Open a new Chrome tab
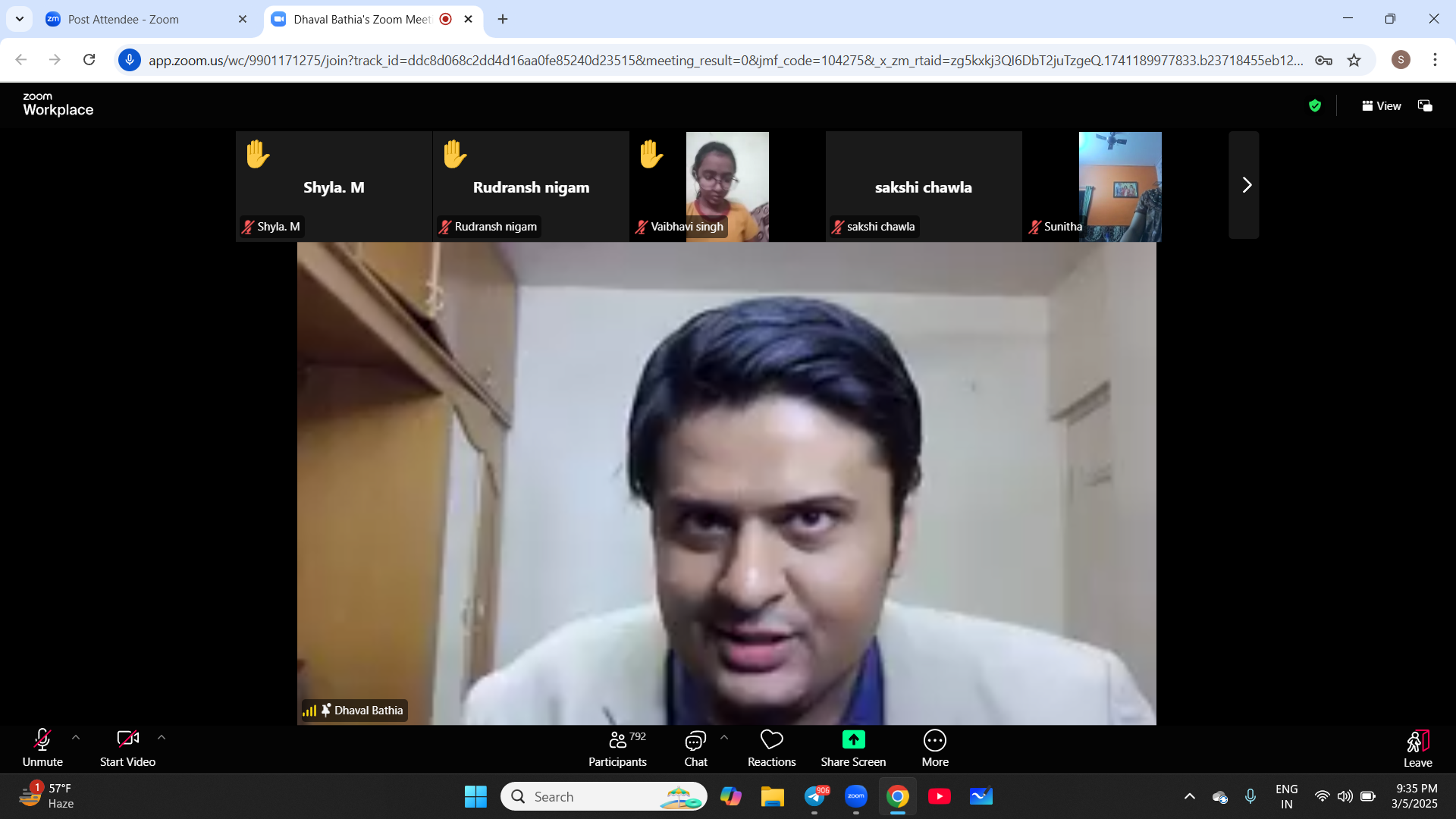Image resolution: width=1456 pixels, height=819 pixels. (x=503, y=20)
